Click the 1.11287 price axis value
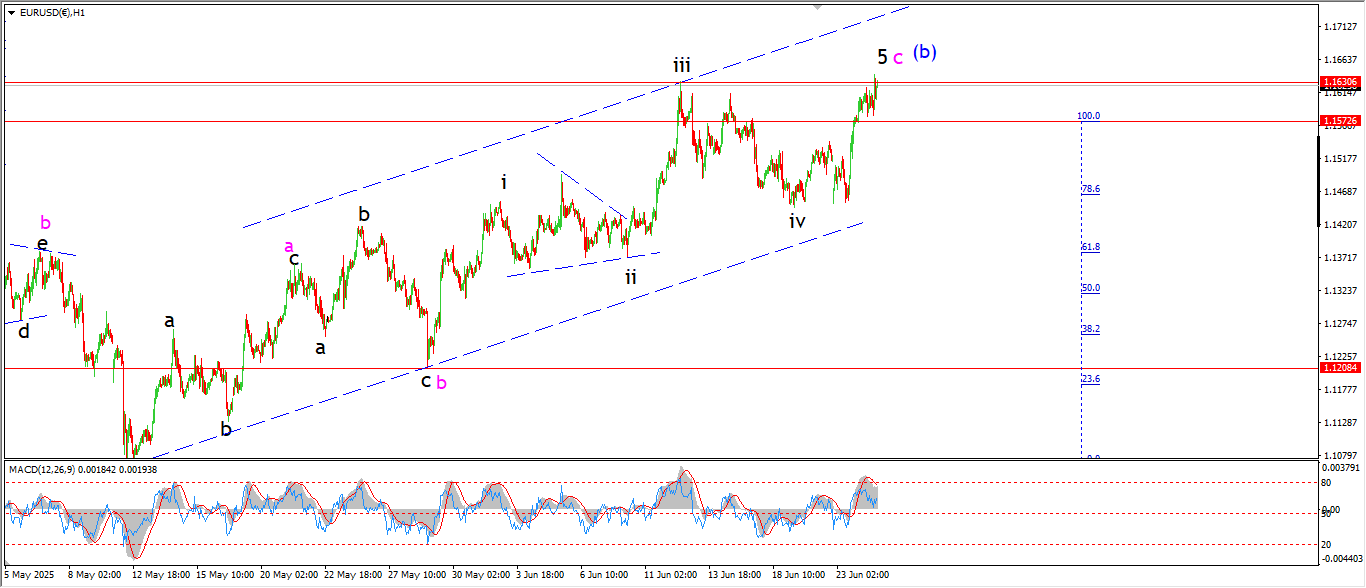1366x588 pixels. click(1340, 423)
